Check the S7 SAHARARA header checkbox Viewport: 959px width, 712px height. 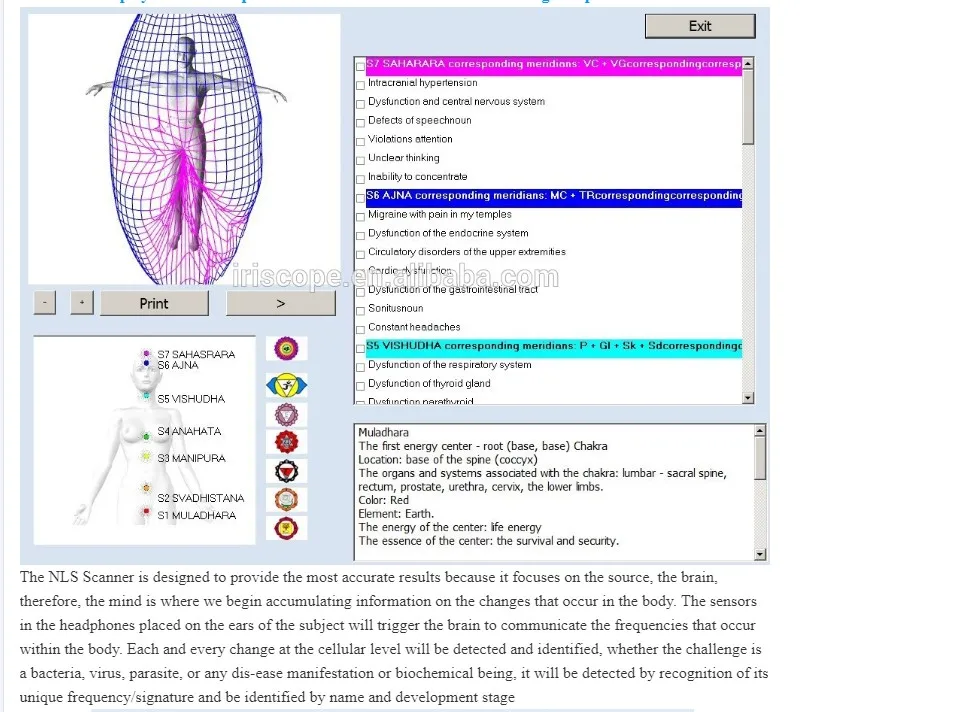tap(361, 66)
